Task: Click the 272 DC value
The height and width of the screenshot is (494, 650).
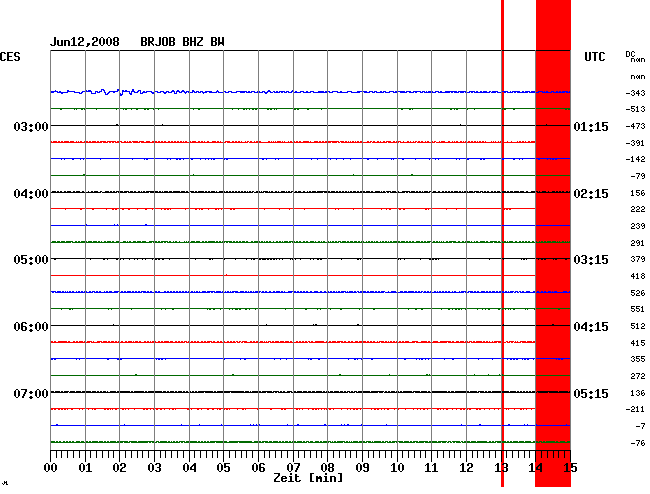Action: [638, 376]
